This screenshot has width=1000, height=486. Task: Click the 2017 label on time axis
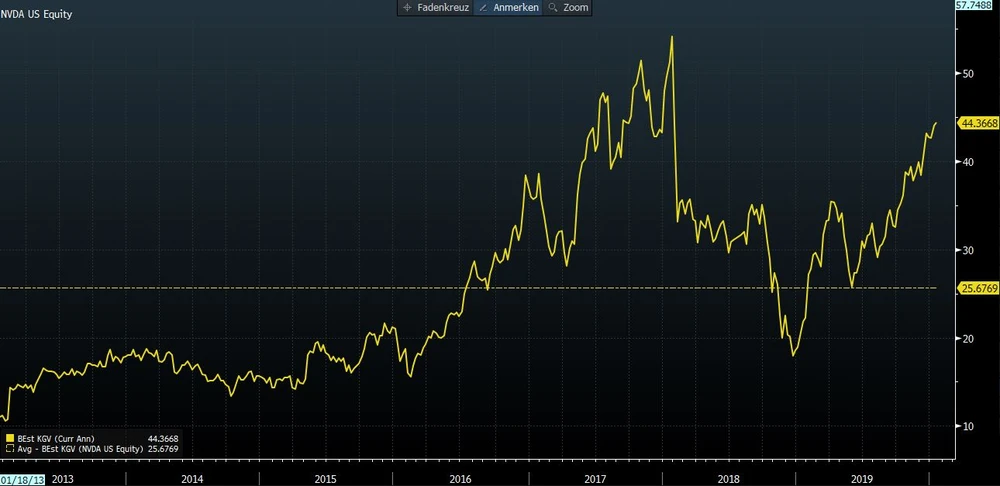[x=595, y=479]
